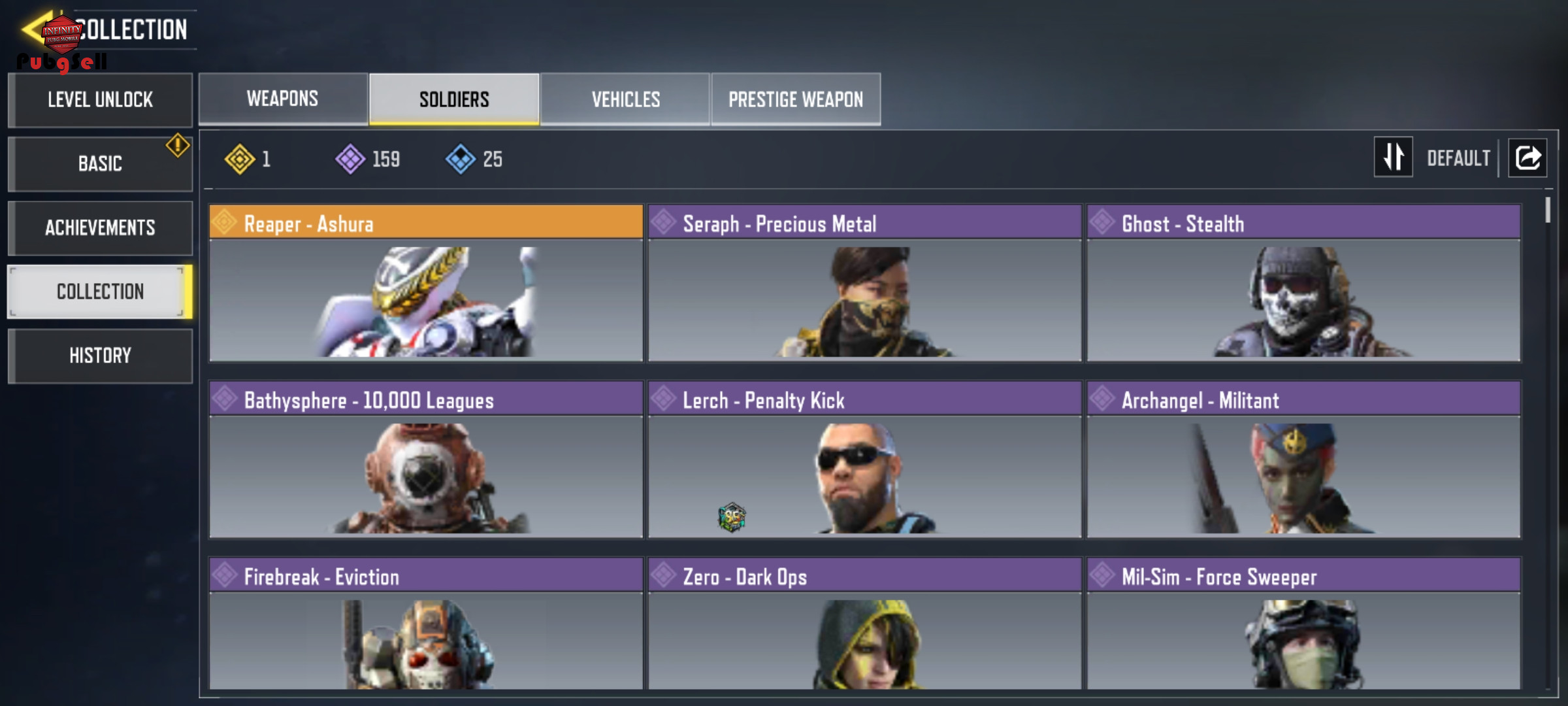Switch to the Weapons tab
Screen dimensions: 1568x706
coord(283,99)
